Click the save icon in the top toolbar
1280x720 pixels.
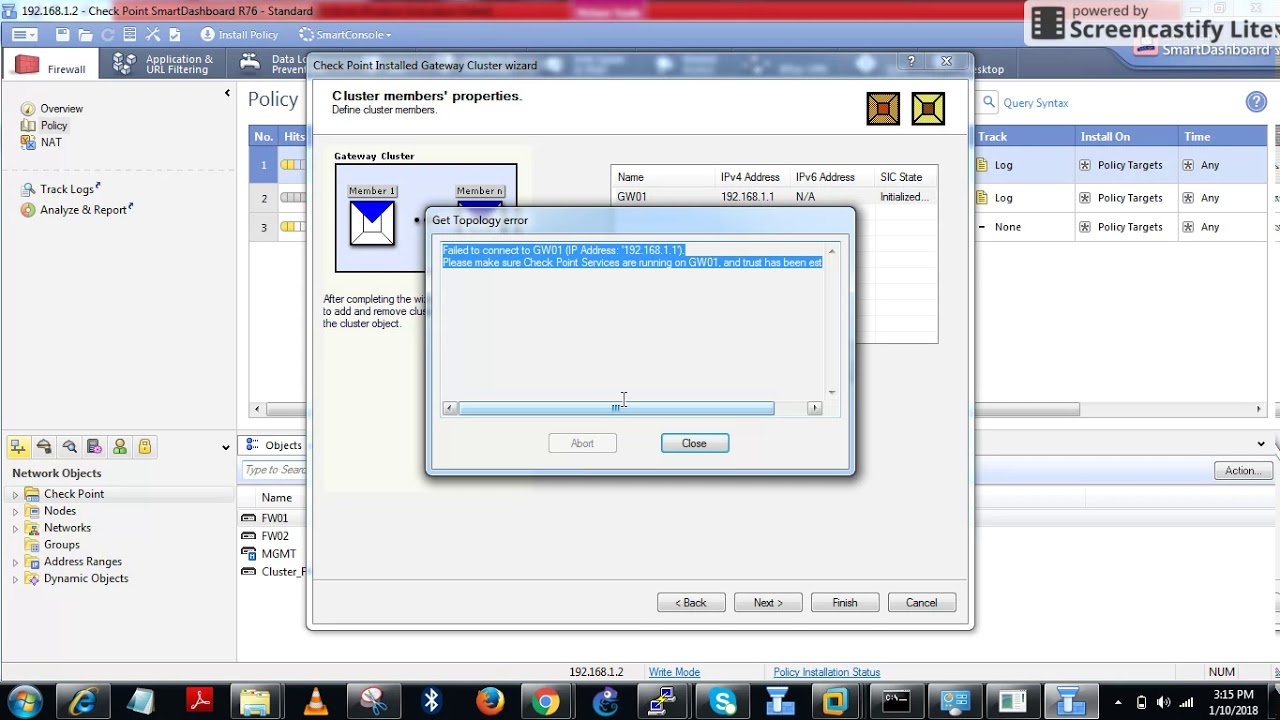63,35
